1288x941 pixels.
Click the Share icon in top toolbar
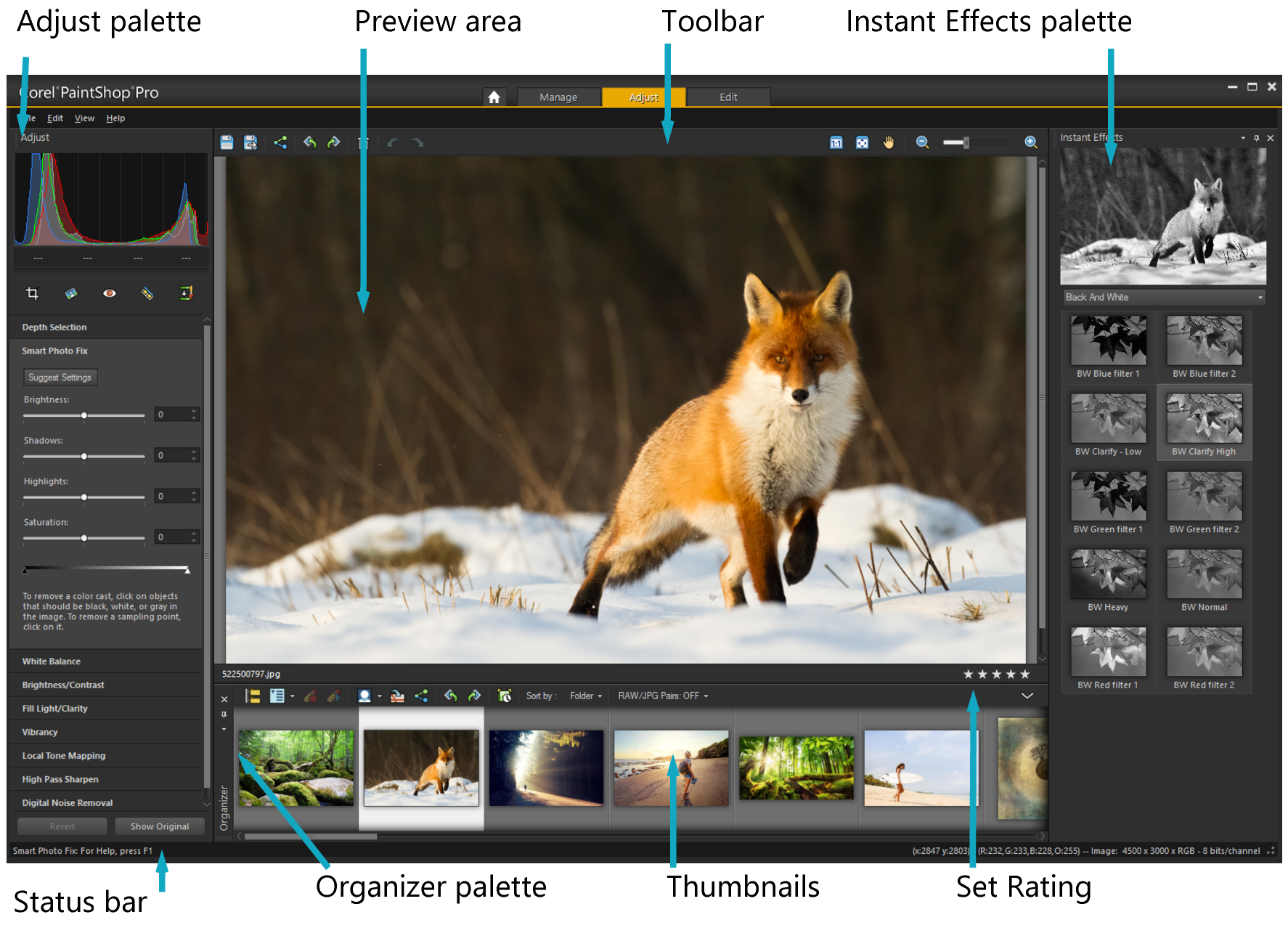[x=280, y=142]
